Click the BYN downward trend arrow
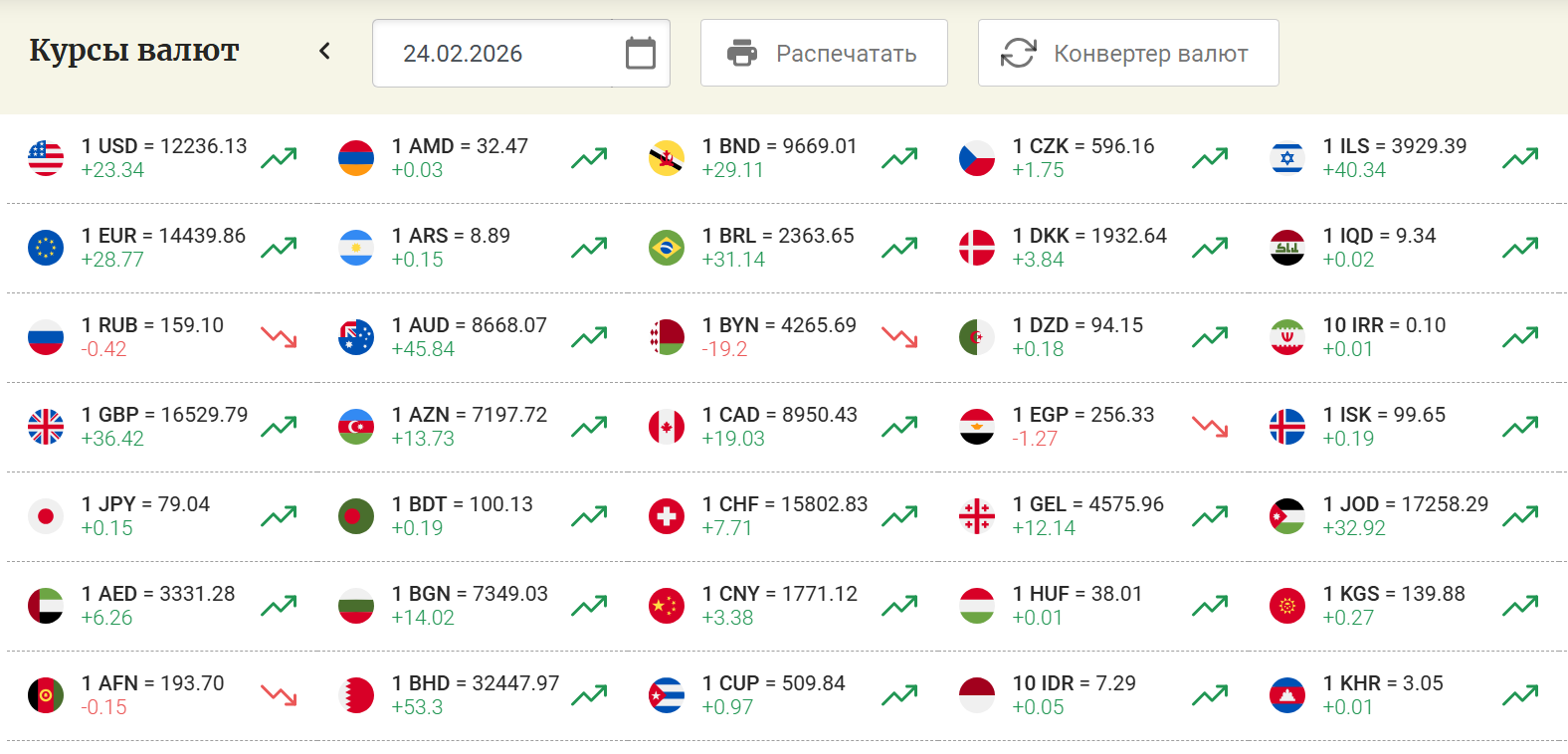The width and height of the screenshot is (1568, 754). [x=899, y=337]
